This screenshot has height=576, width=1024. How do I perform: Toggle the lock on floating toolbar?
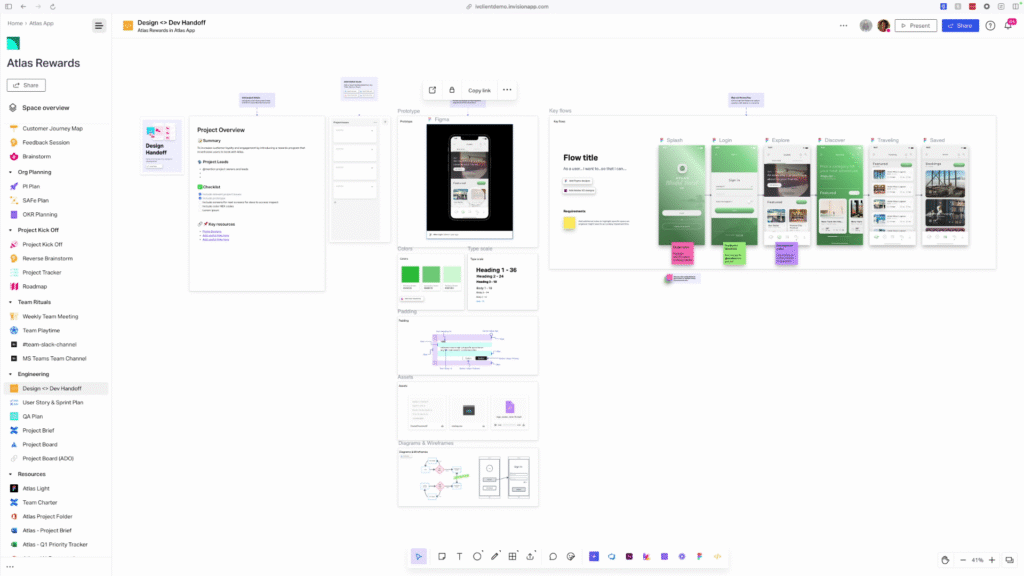tap(452, 90)
